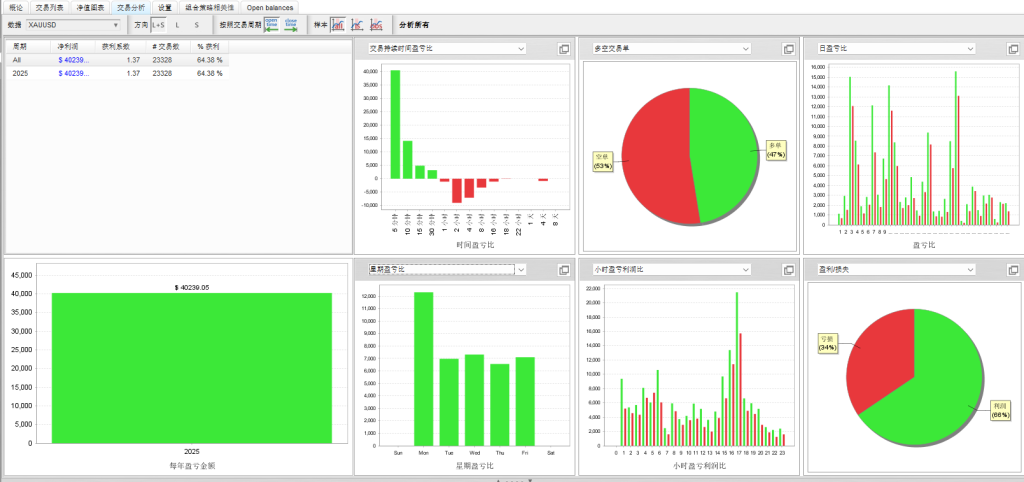The height and width of the screenshot is (482, 1024).
Task: Choose the 'all' sample chart icon
Action: [338, 25]
